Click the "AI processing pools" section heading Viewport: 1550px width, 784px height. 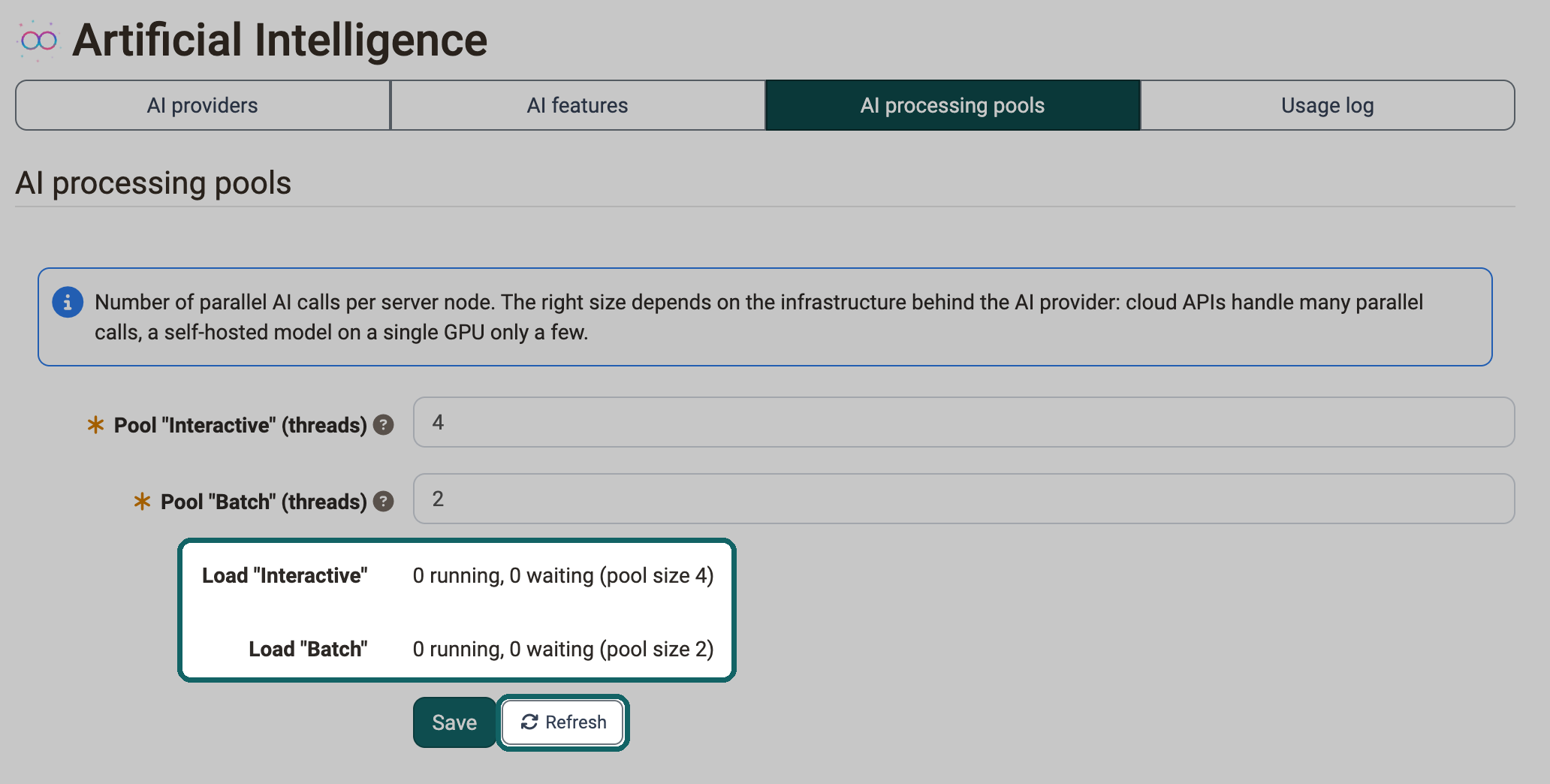(x=153, y=183)
